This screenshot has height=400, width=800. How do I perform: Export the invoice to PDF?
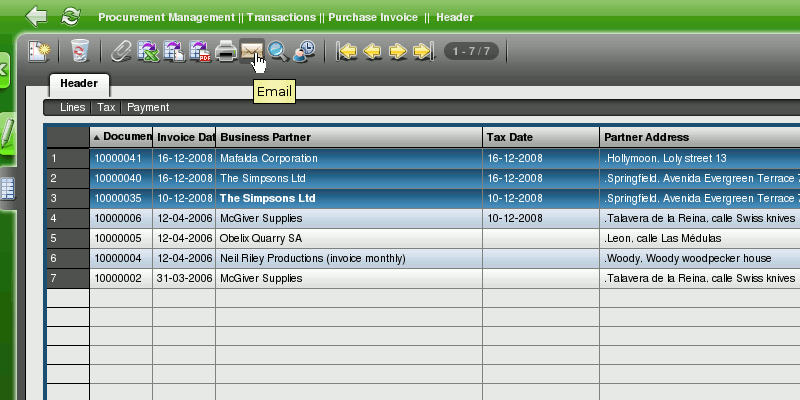pos(200,51)
